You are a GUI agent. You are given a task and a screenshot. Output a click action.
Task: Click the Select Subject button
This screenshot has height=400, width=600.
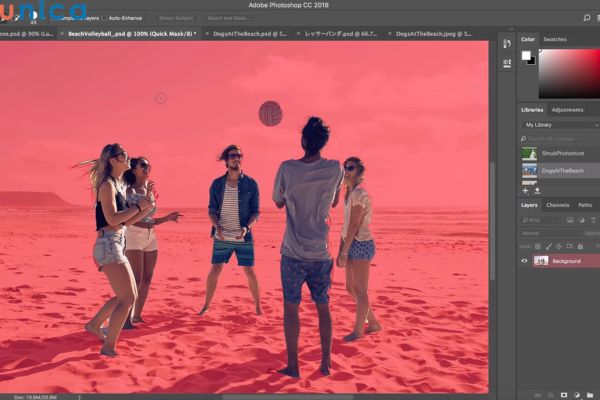click(176, 18)
